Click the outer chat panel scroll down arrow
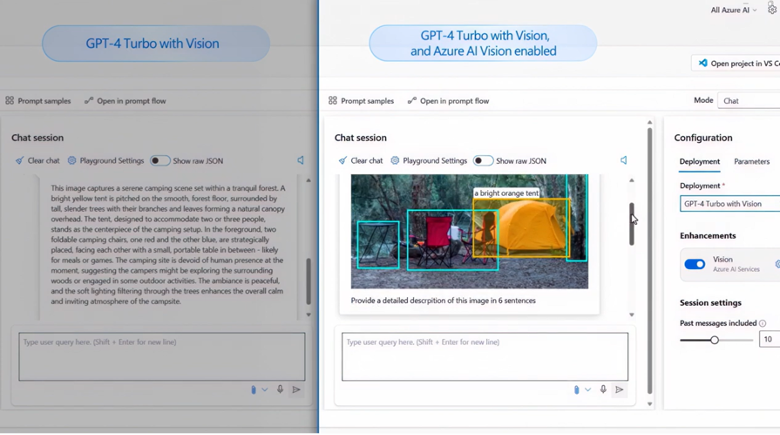This screenshot has width=780, height=435. click(x=650, y=404)
